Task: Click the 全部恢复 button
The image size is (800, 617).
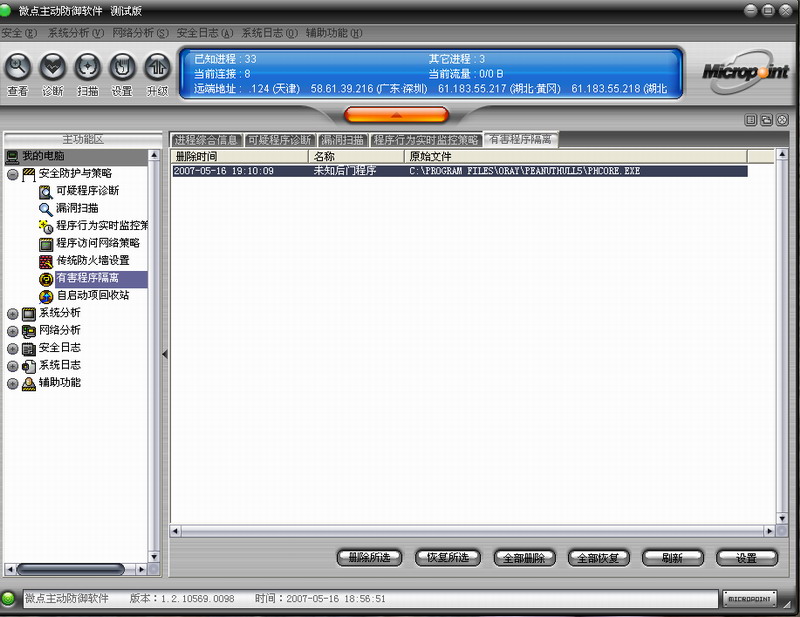Action: click(598, 558)
